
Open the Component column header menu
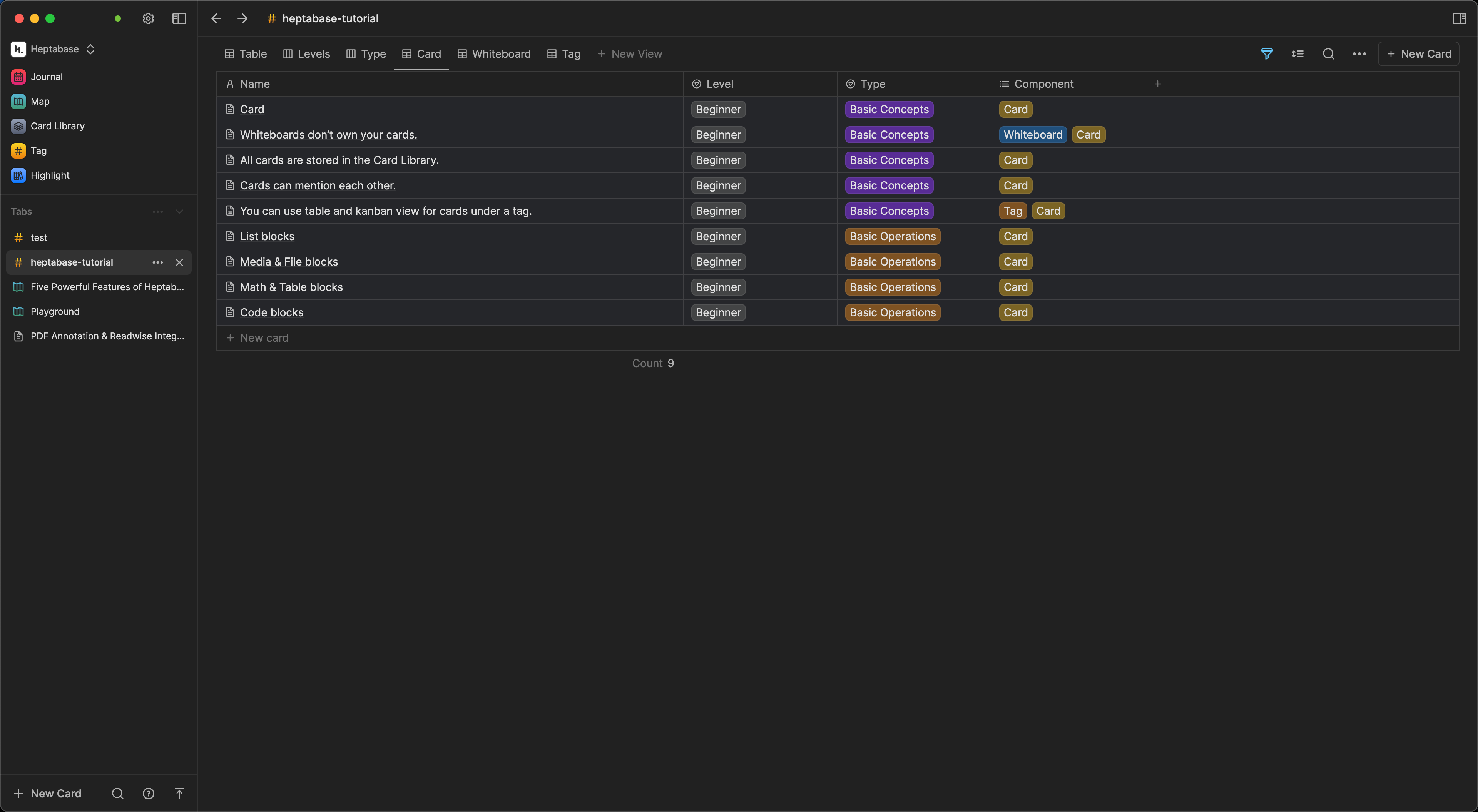pos(1067,84)
